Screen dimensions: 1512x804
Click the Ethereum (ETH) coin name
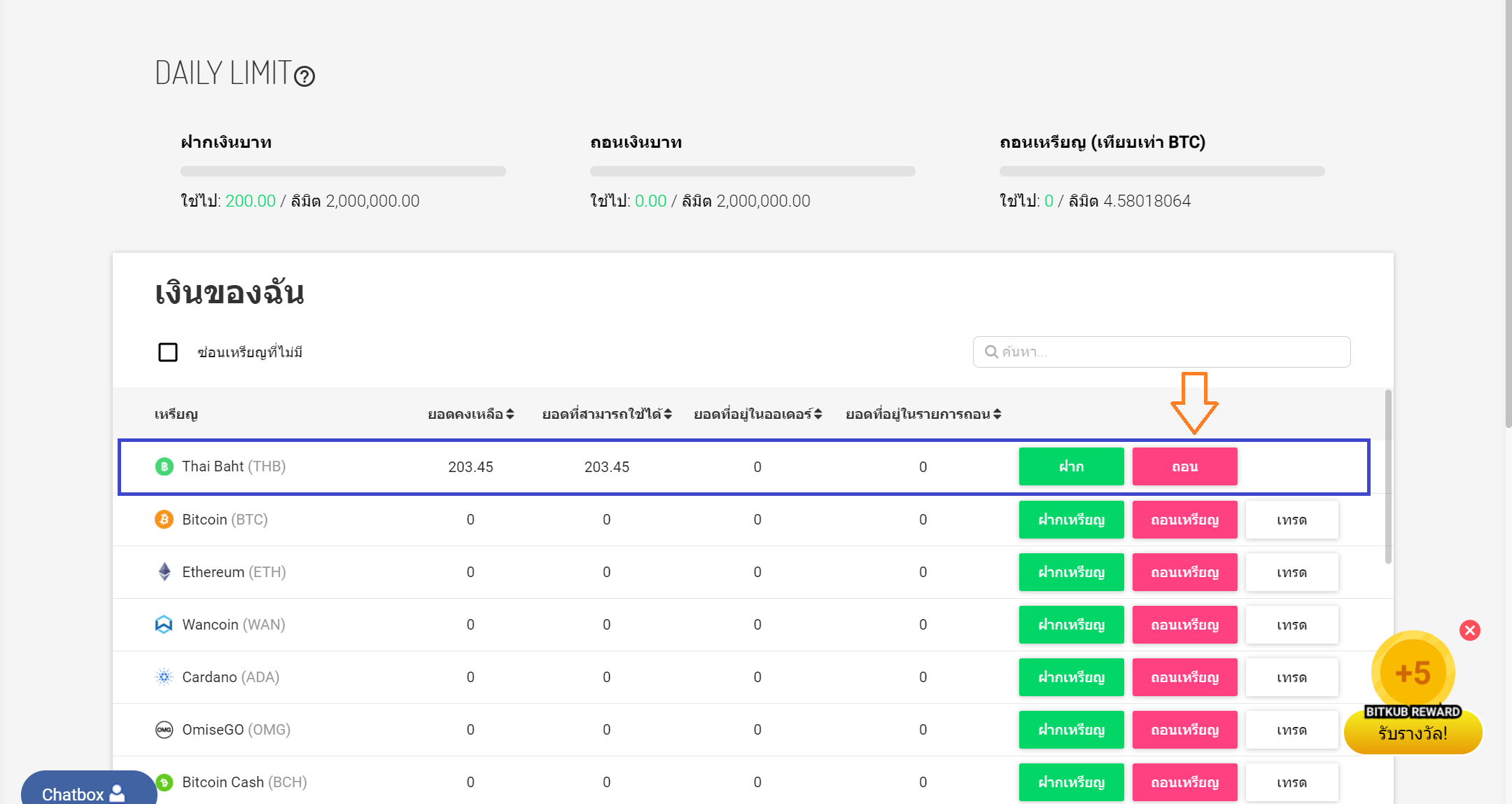tap(234, 572)
